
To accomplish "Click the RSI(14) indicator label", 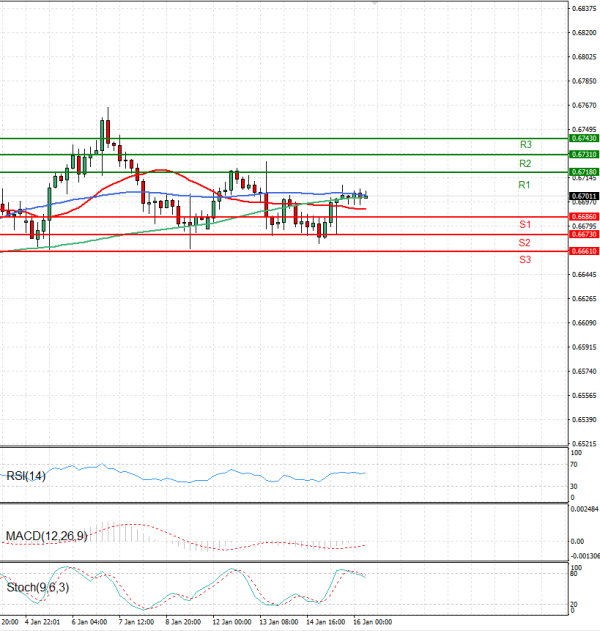I will click(27, 476).
